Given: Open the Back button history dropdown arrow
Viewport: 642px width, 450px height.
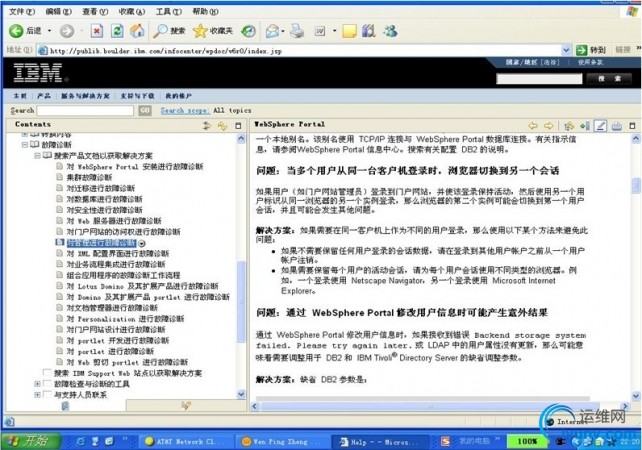Looking at the screenshot, I should click(50, 31).
